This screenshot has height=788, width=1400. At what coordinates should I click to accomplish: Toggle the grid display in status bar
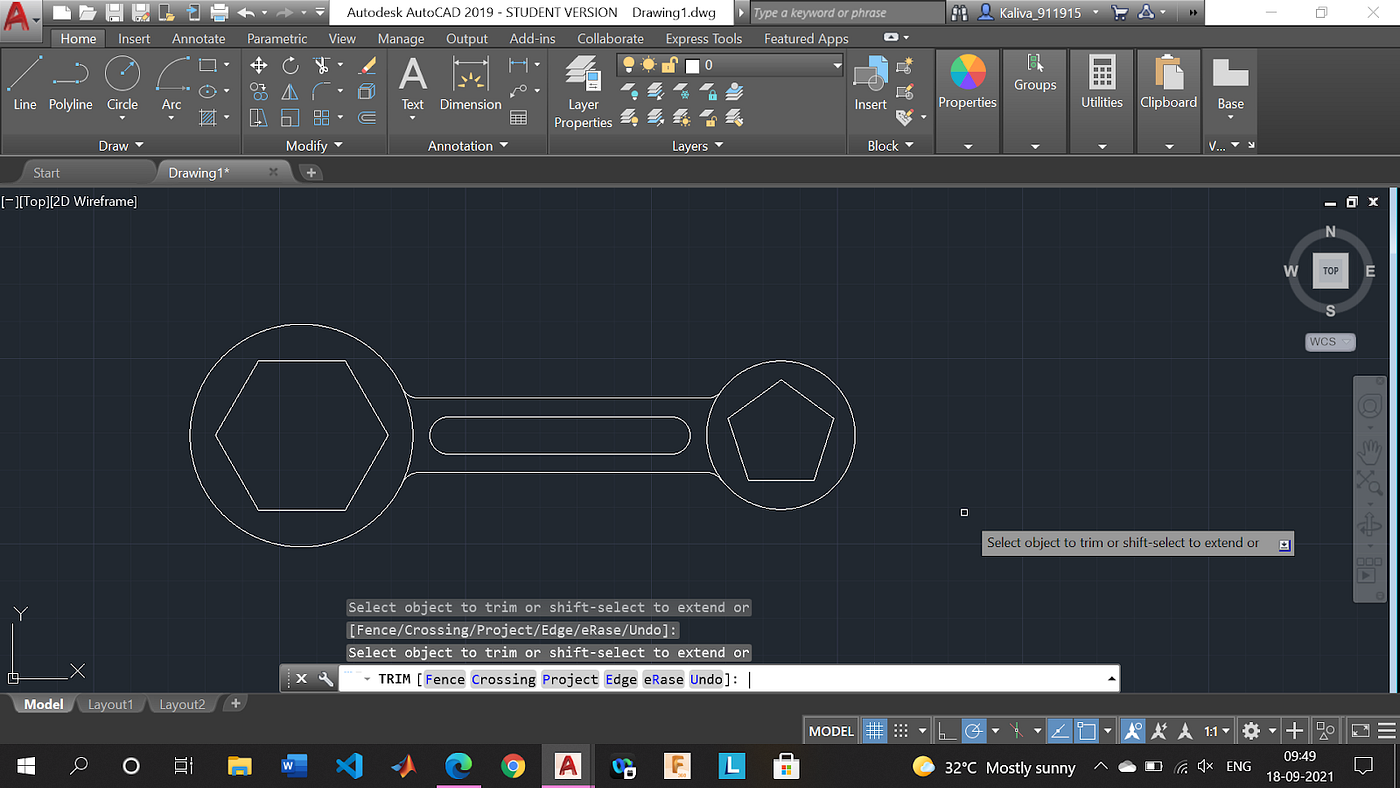(x=874, y=730)
